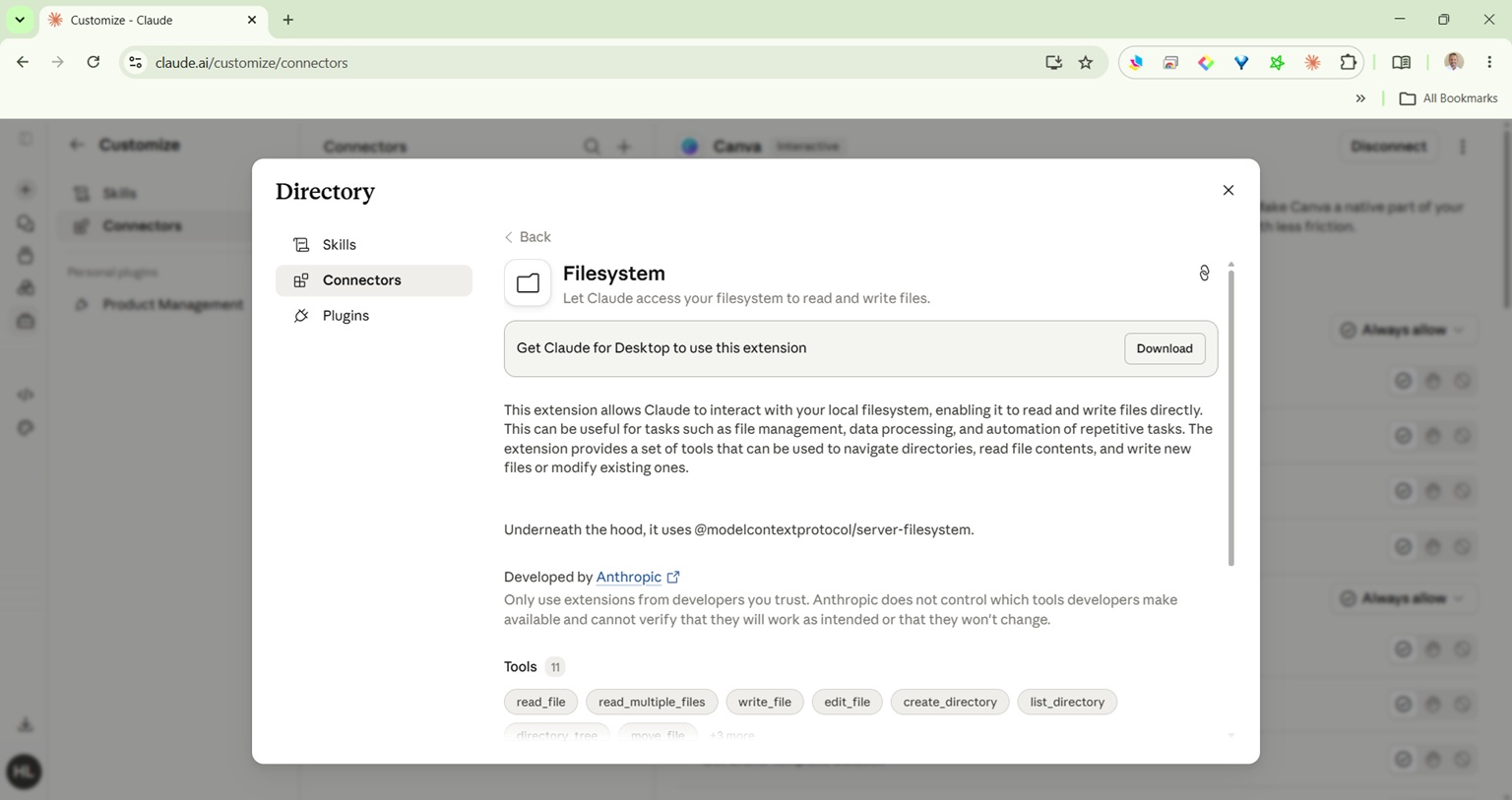
Task: Open external link icon next to Anthropic
Action: (x=673, y=578)
